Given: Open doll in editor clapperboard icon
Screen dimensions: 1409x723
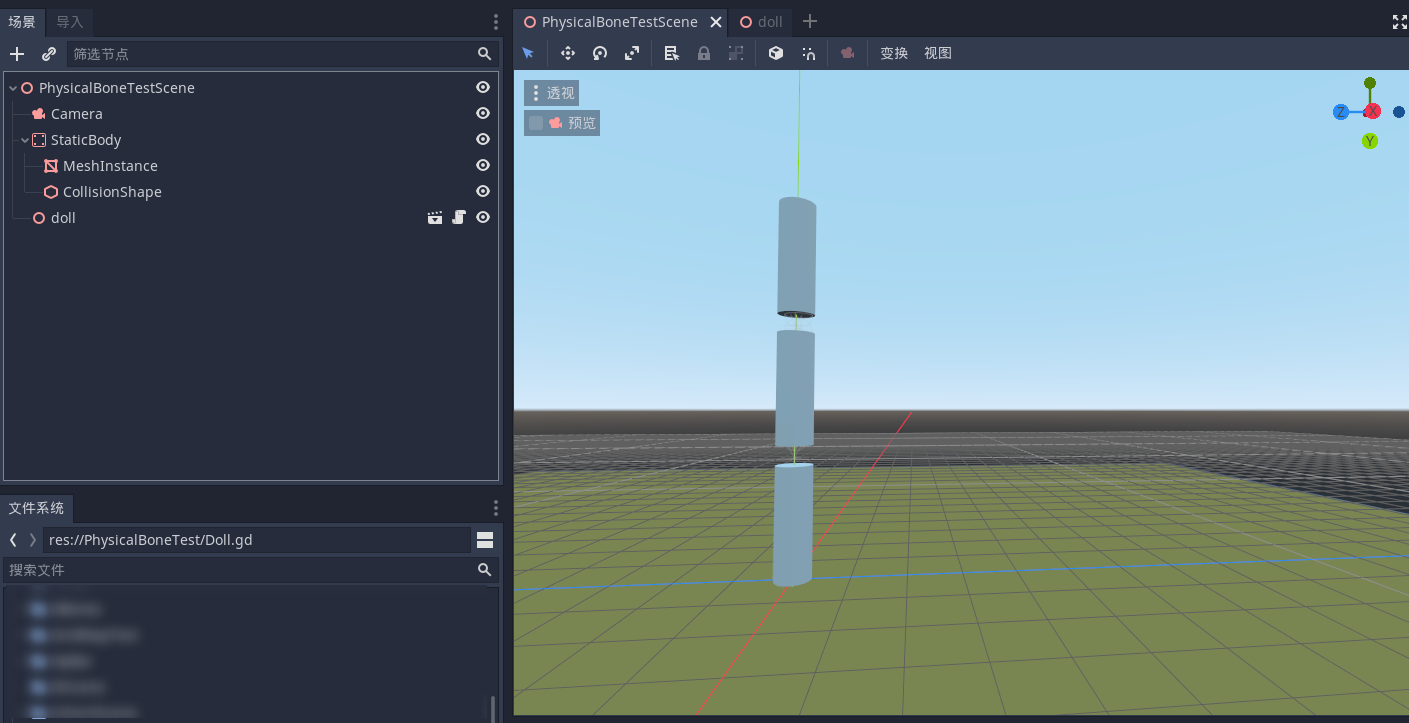Looking at the screenshot, I should (435, 217).
